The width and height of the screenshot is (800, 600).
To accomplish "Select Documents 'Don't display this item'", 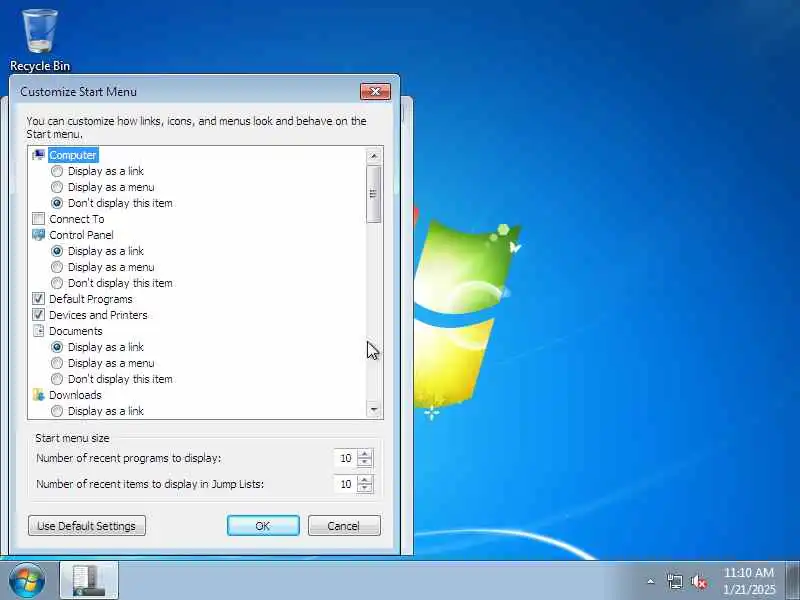I will [57, 379].
